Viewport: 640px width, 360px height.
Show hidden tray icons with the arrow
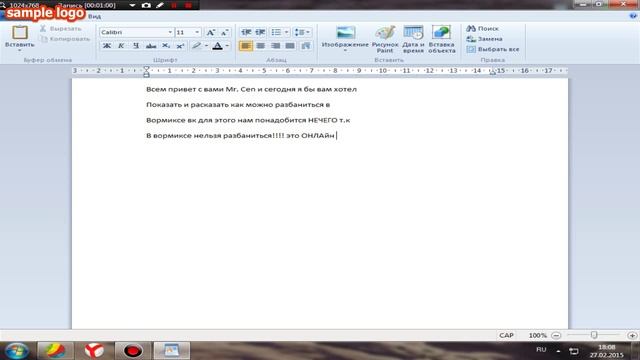coord(558,351)
